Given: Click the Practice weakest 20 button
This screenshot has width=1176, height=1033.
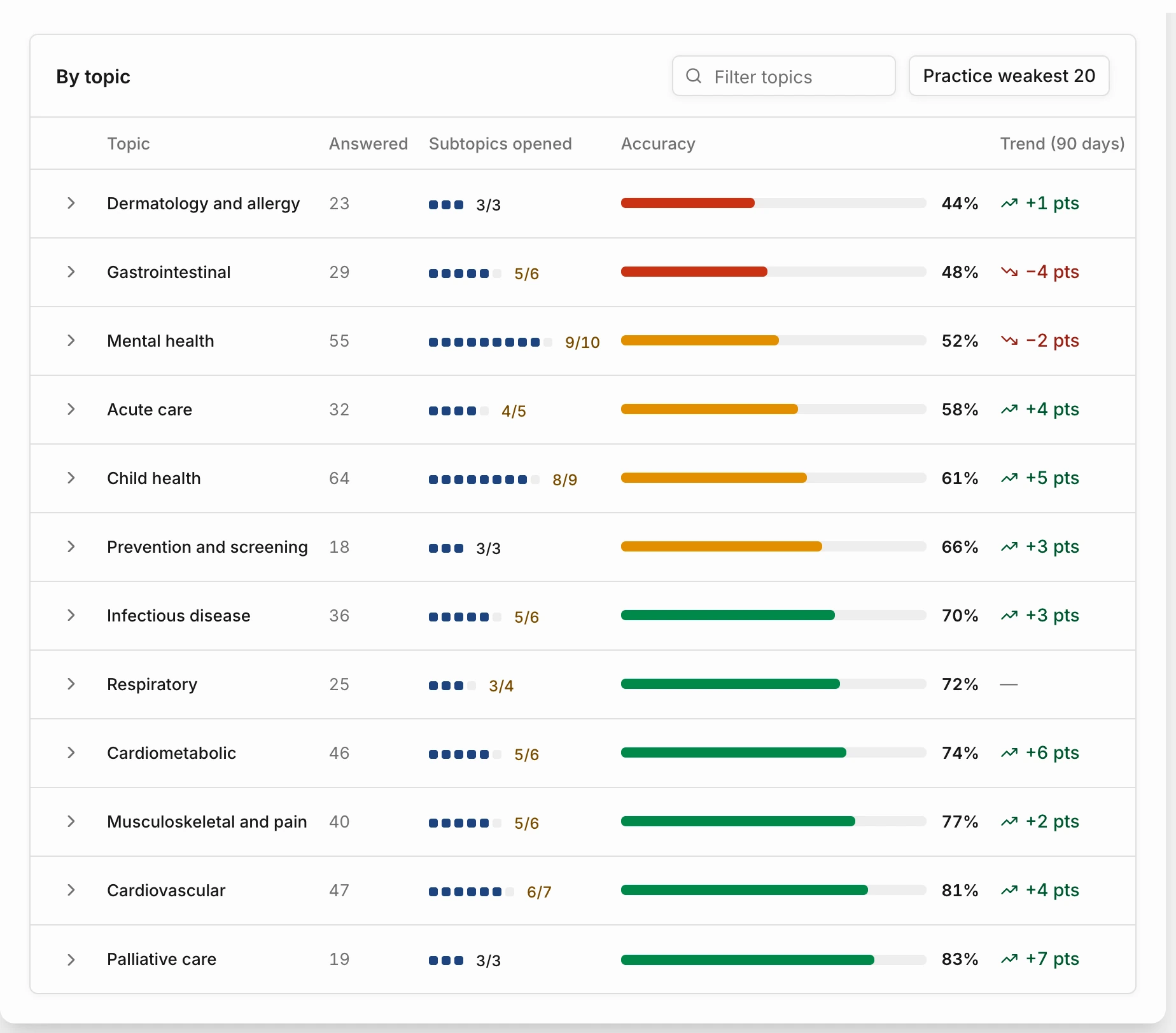Looking at the screenshot, I should coord(1009,76).
